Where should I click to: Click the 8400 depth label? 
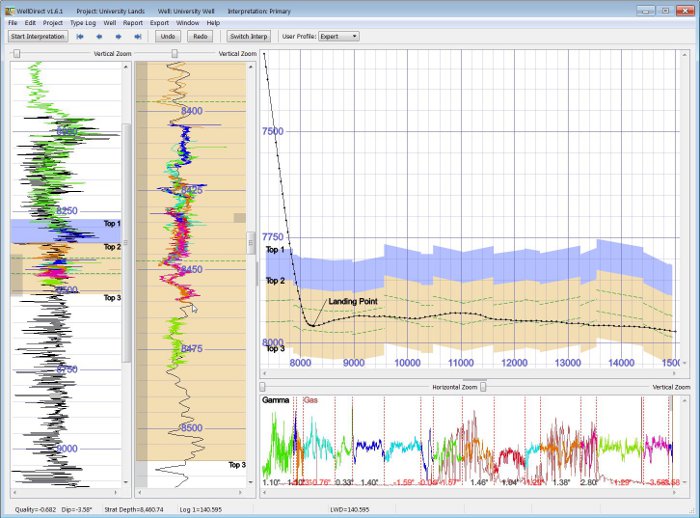pos(192,111)
